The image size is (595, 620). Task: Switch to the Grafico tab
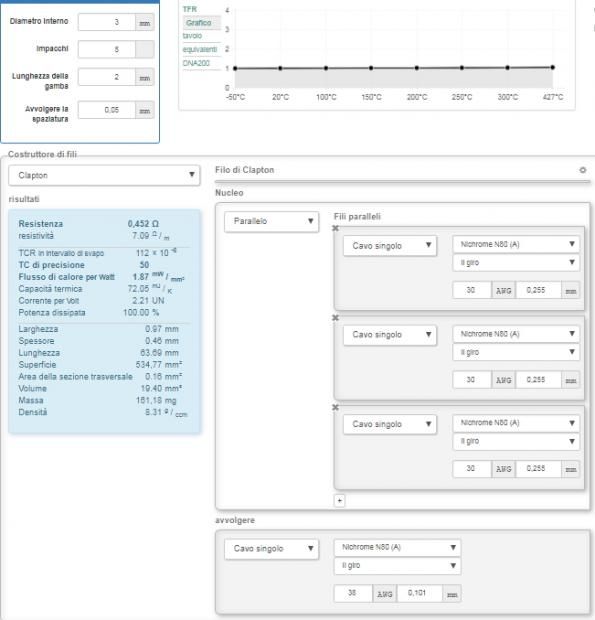point(199,23)
